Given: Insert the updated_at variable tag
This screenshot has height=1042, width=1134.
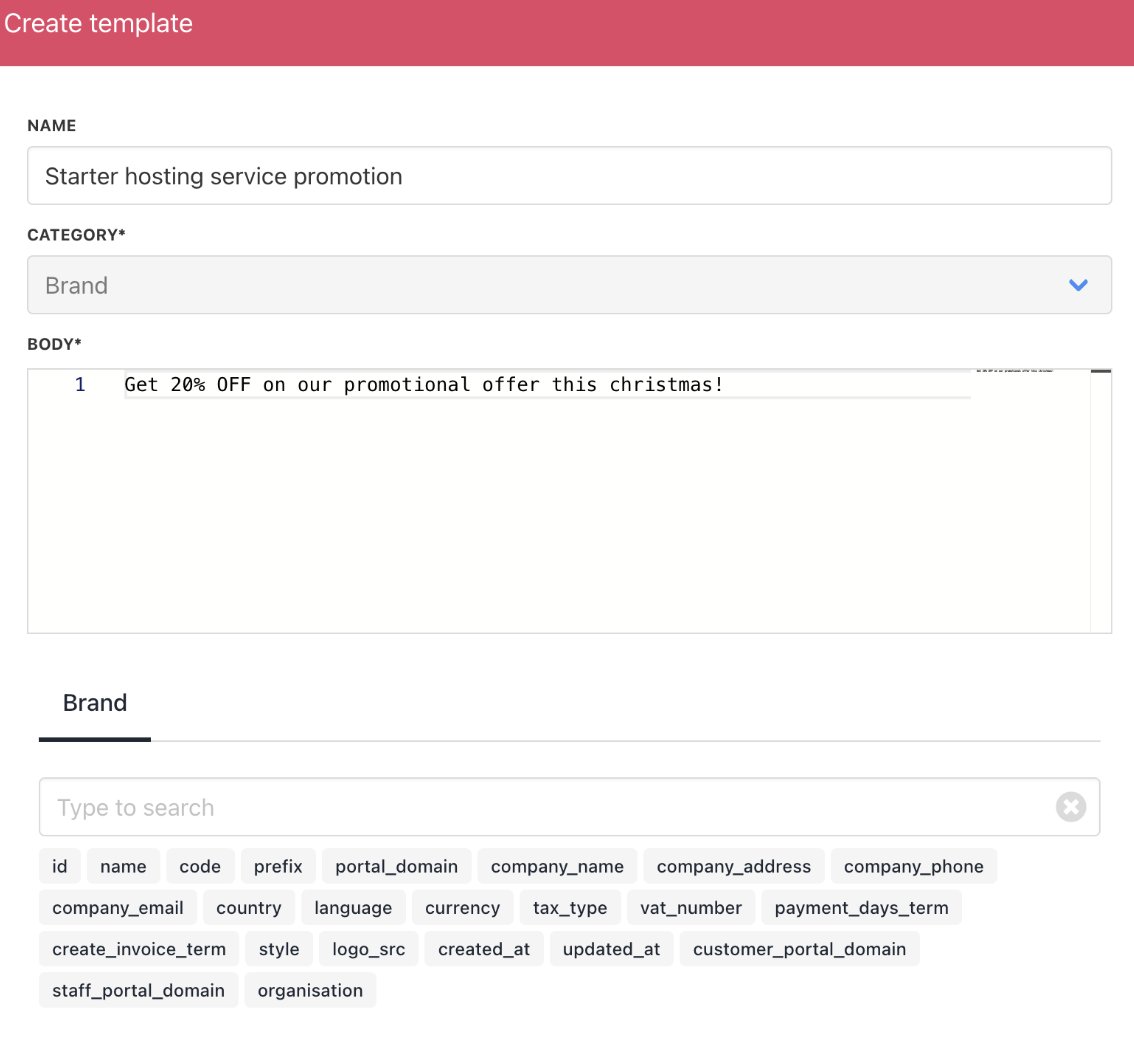Looking at the screenshot, I should click(612, 949).
